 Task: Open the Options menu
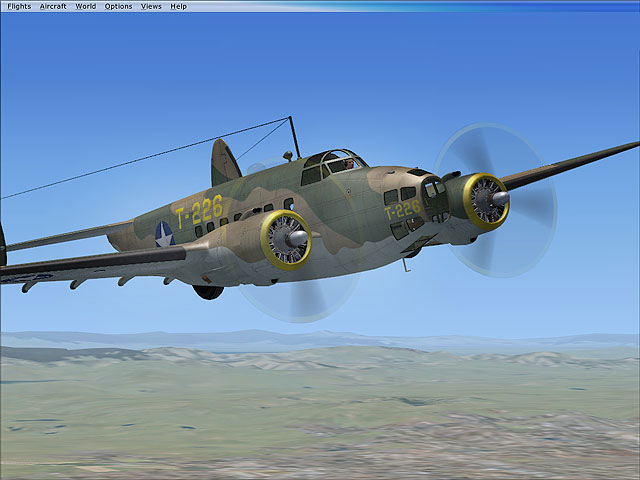click(x=118, y=7)
